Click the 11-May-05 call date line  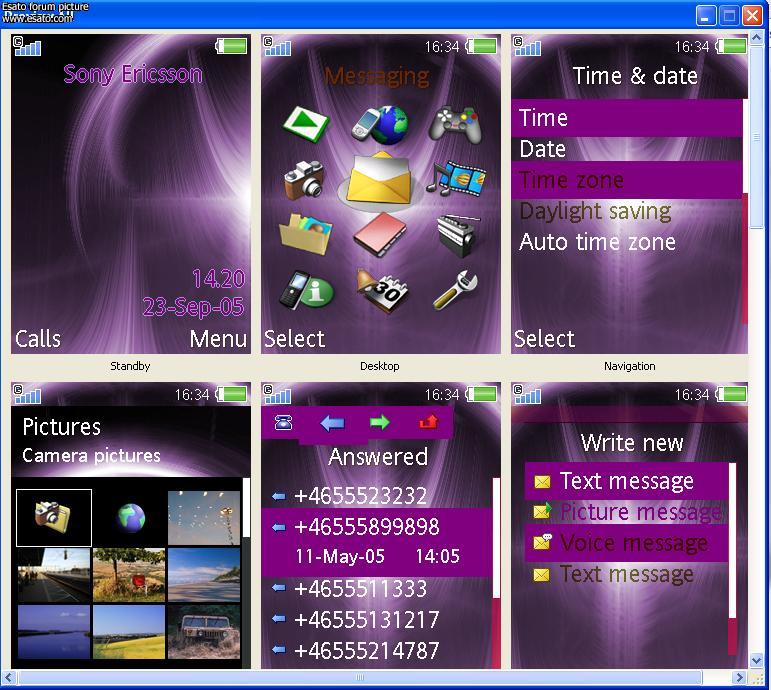tap(377, 557)
